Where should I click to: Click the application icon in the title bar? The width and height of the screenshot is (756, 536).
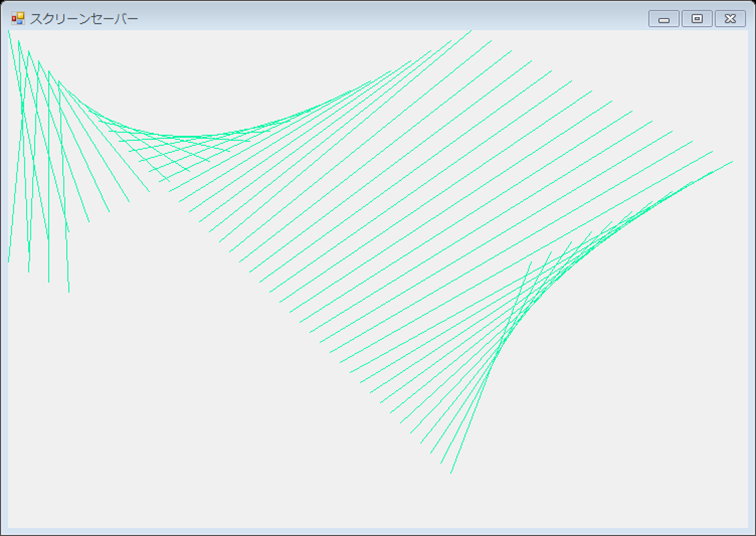pos(17,18)
